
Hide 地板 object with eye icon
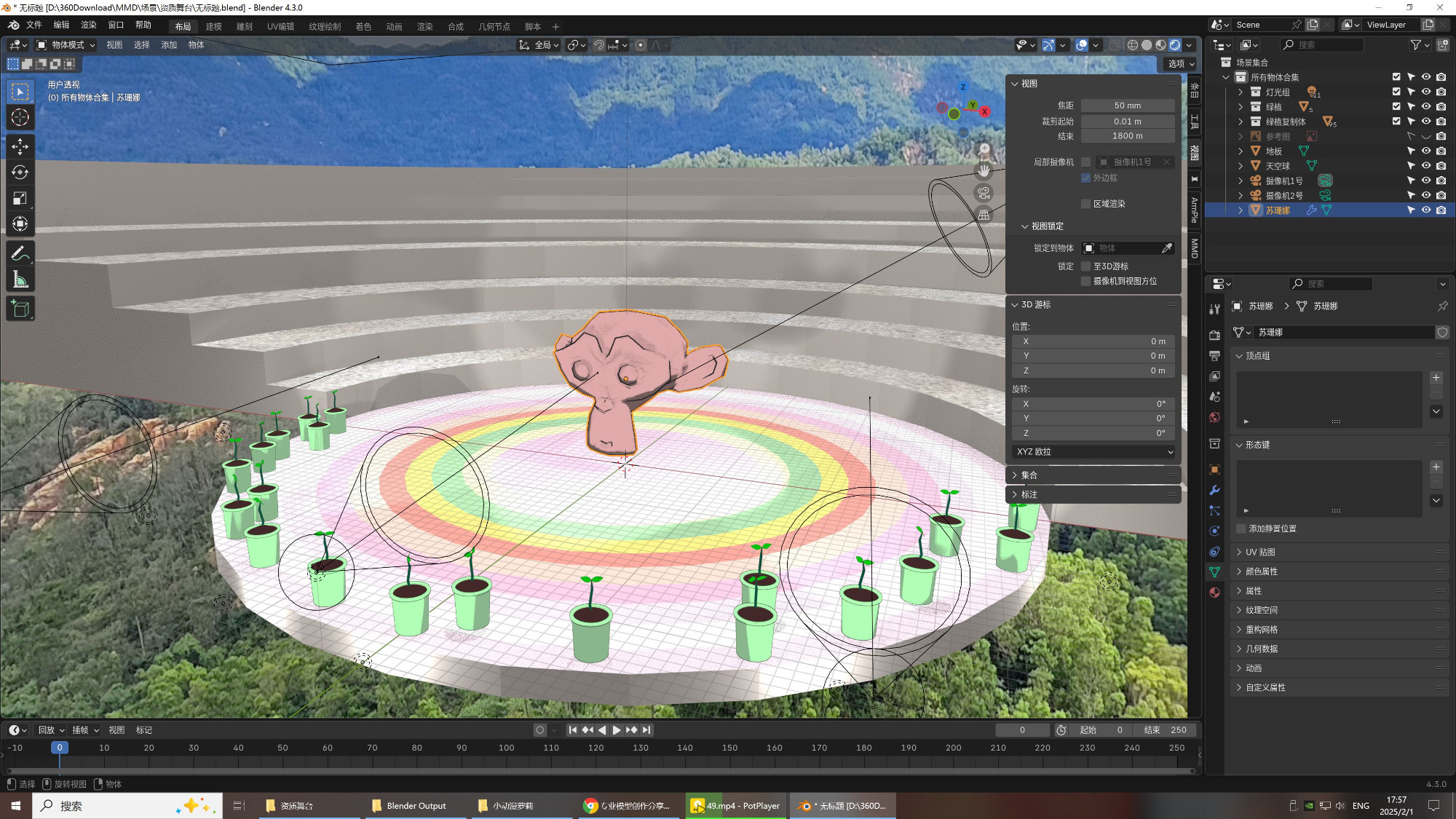point(1426,151)
